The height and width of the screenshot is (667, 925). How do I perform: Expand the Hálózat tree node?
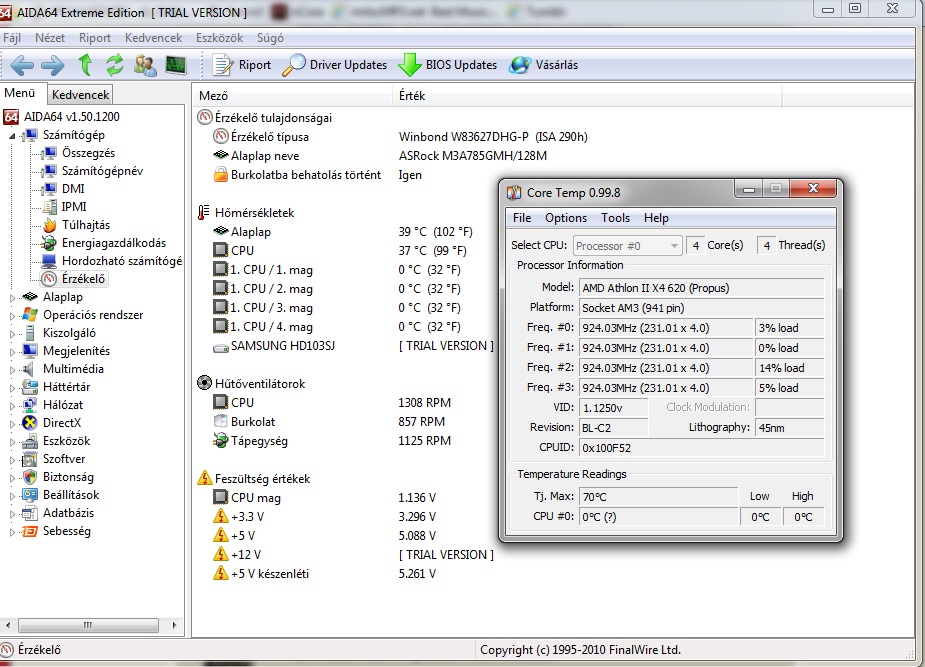point(12,406)
